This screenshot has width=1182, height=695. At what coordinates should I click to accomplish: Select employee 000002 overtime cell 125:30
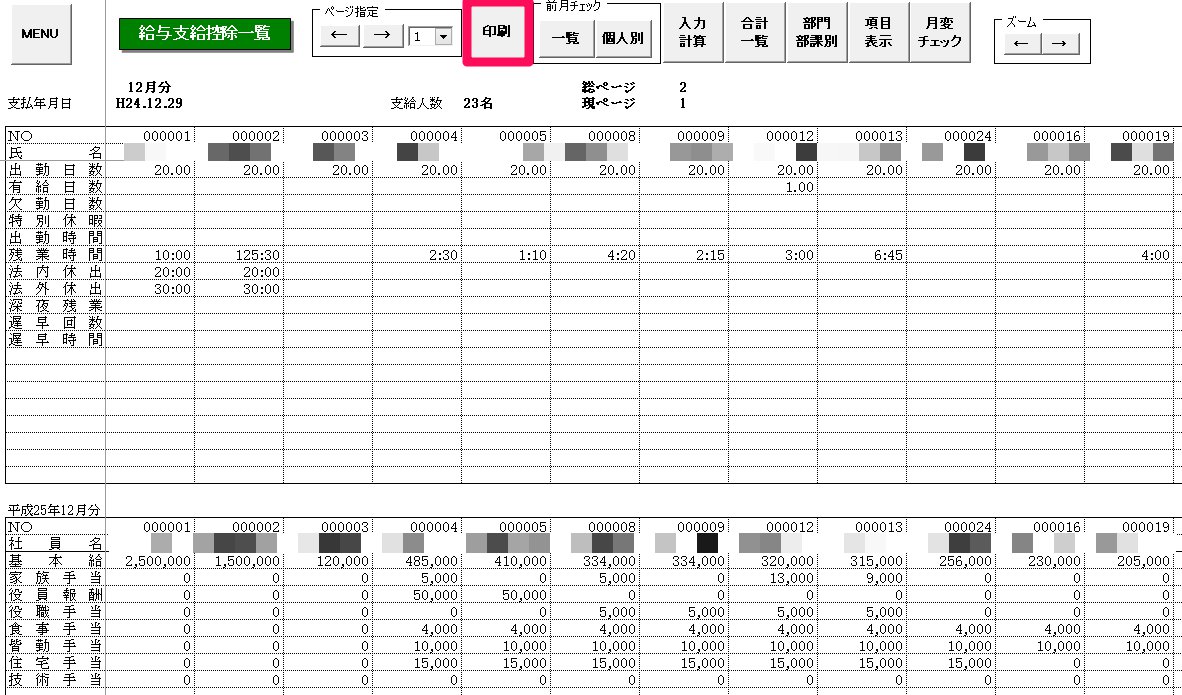point(239,255)
